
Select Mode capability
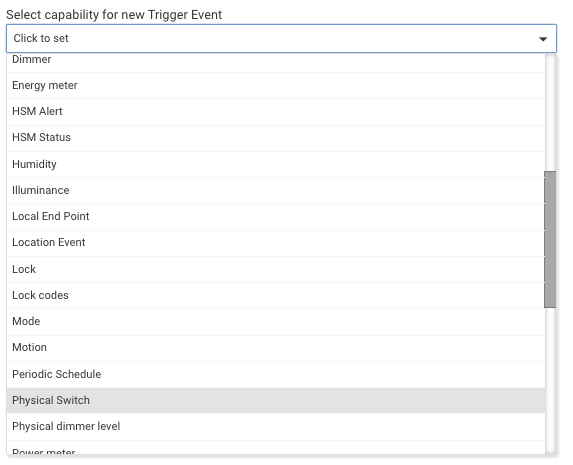click(x=276, y=322)
